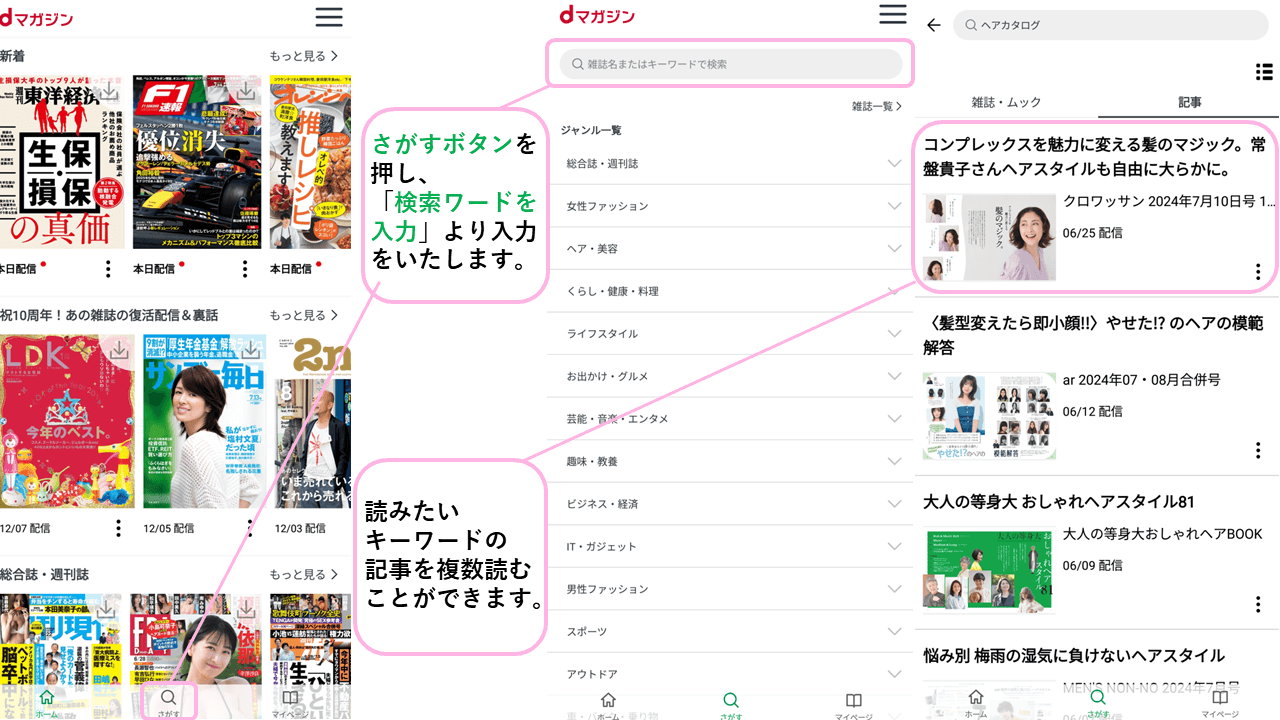Open article 悩み別 梅雨の湿気に負けないヘアスタイル
Screen dimensions: 1280x720
point(1074,655)
